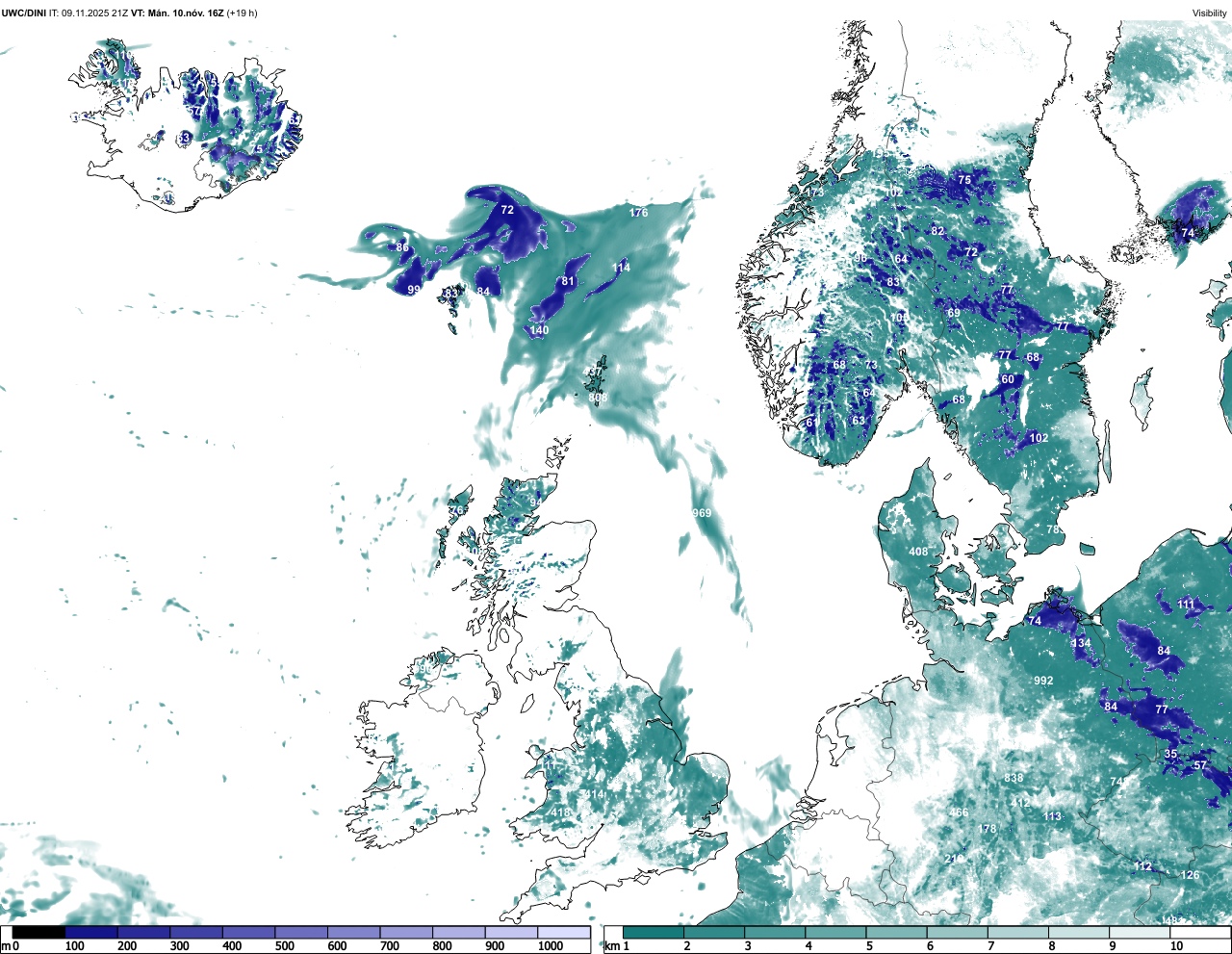
Task: Select the '134' value on map
Action: 1082,643
